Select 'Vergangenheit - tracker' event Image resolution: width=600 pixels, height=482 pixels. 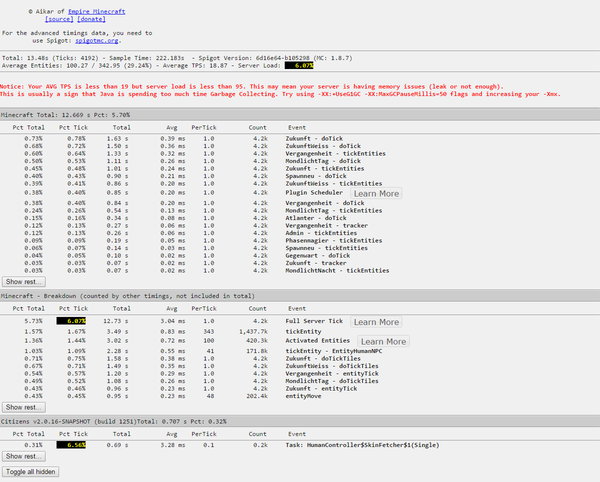[327, 226]
